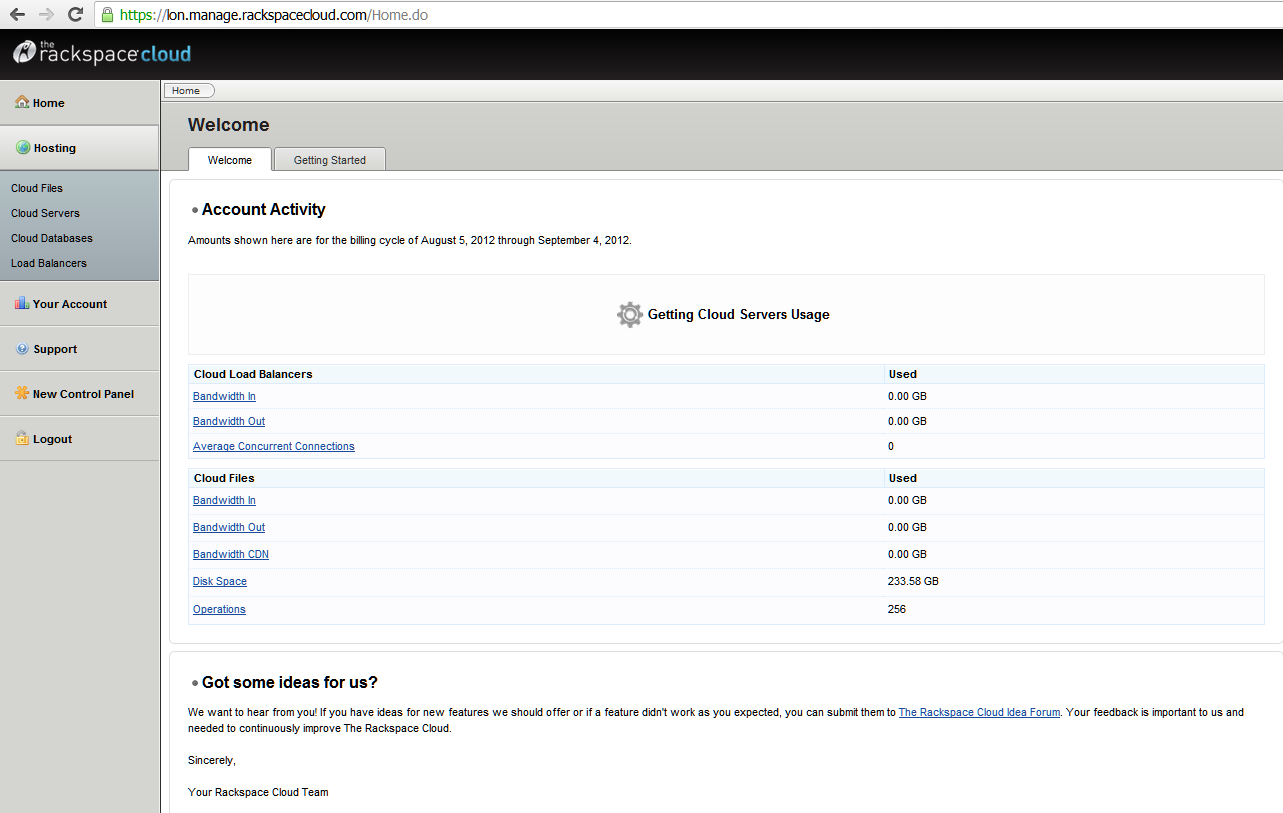The image size is (1283, 813).
Task: Click the Your Account bar-chart icon
Action: coord(21,303)
